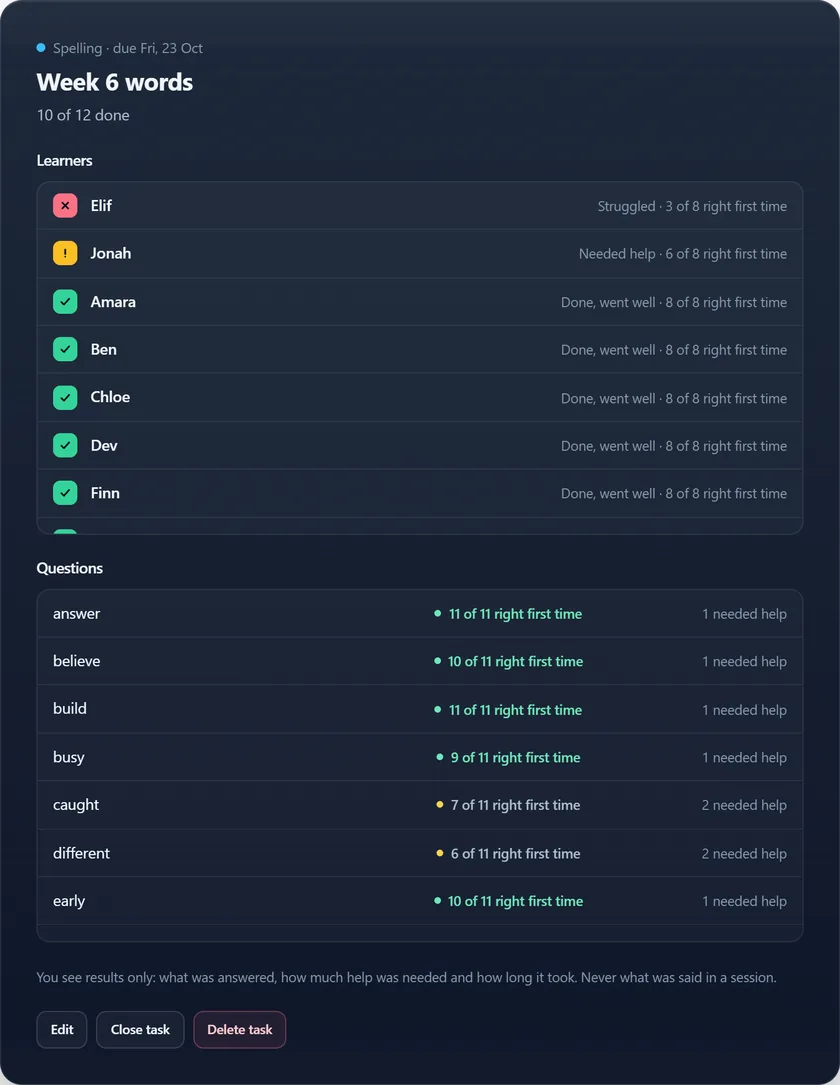Click '7 of 11 right first time' for caught
Viewport: 840px width, 1085px height.
point(515,805)
